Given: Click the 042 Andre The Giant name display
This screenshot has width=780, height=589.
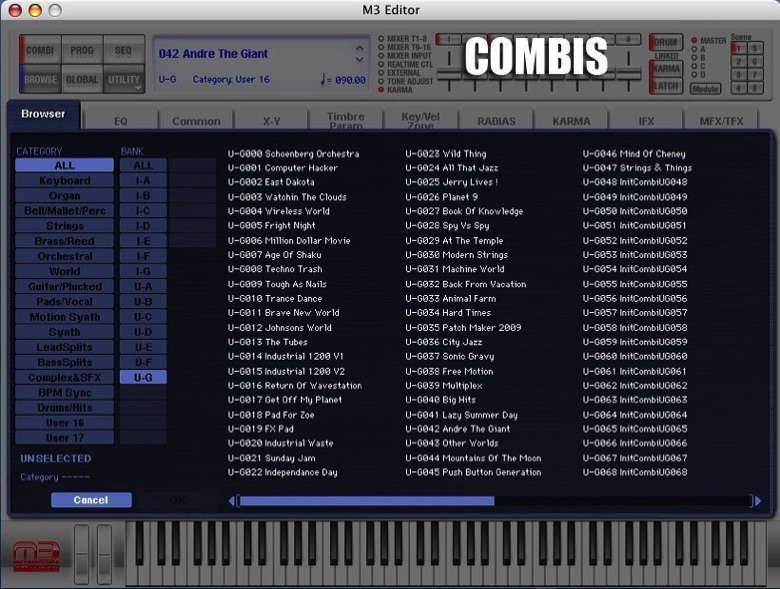Looking at the screenshot, I should click(x=213, y=54).
